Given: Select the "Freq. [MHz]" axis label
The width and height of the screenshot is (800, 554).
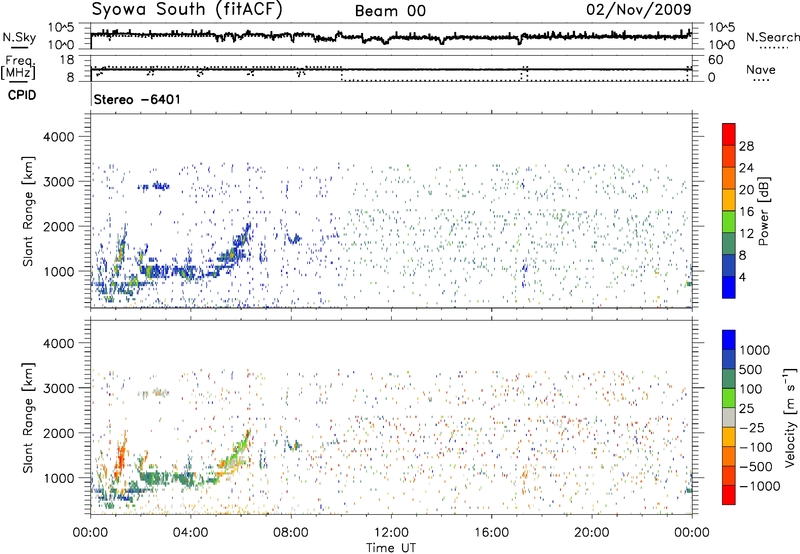Looking at the screenshot, I should click(18, 68).
